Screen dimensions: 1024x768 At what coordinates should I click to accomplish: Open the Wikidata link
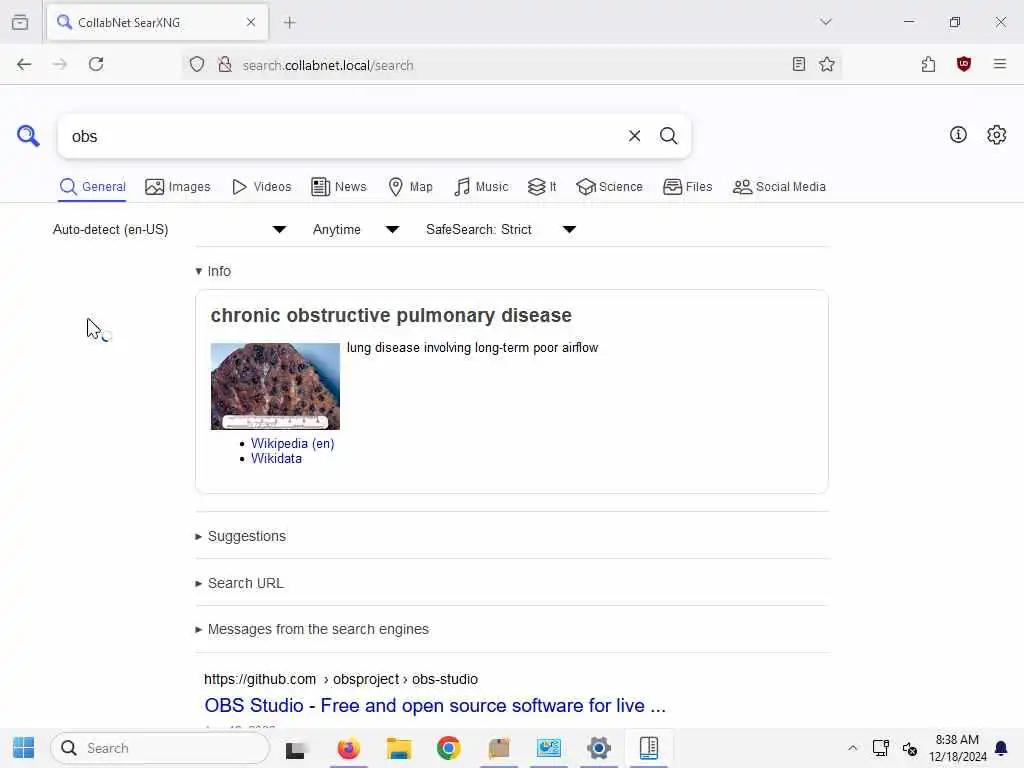[276, 458]
